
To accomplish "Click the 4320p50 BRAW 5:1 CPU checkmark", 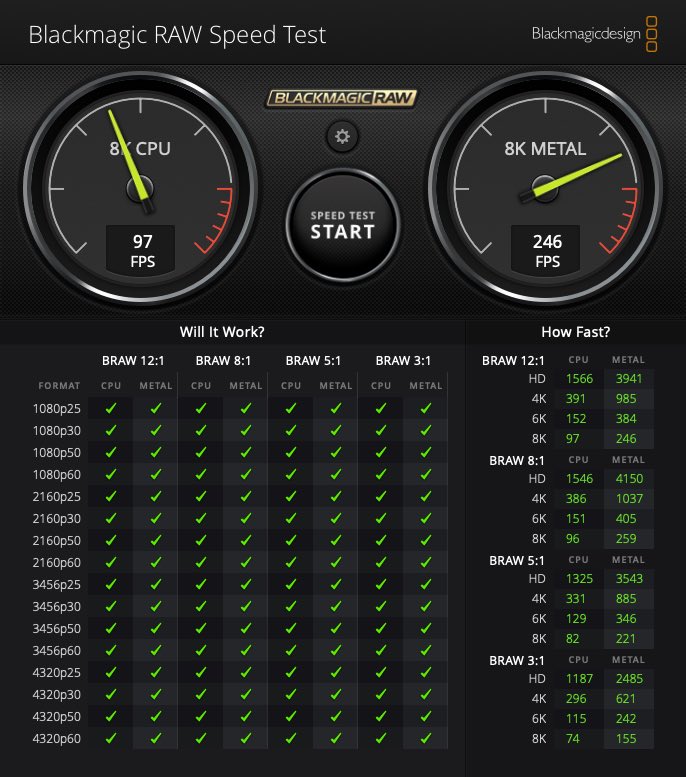I will coord(291,716).
